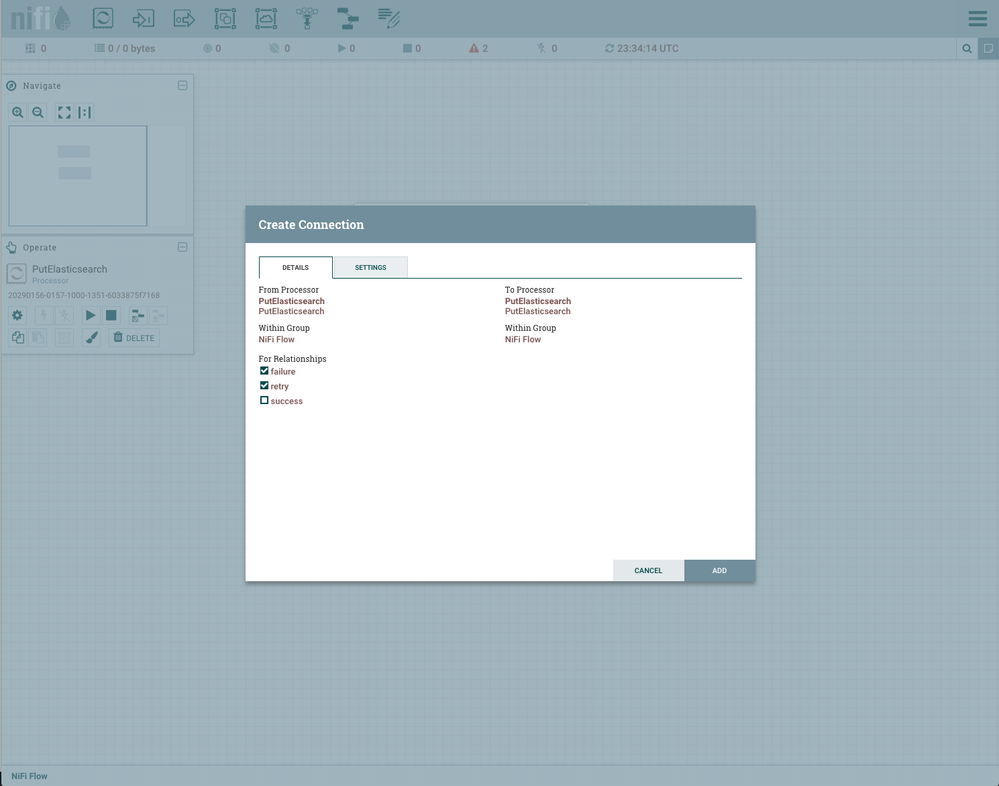Open the global hamburger menu
The image size is (999, 786).
point(977,18)
